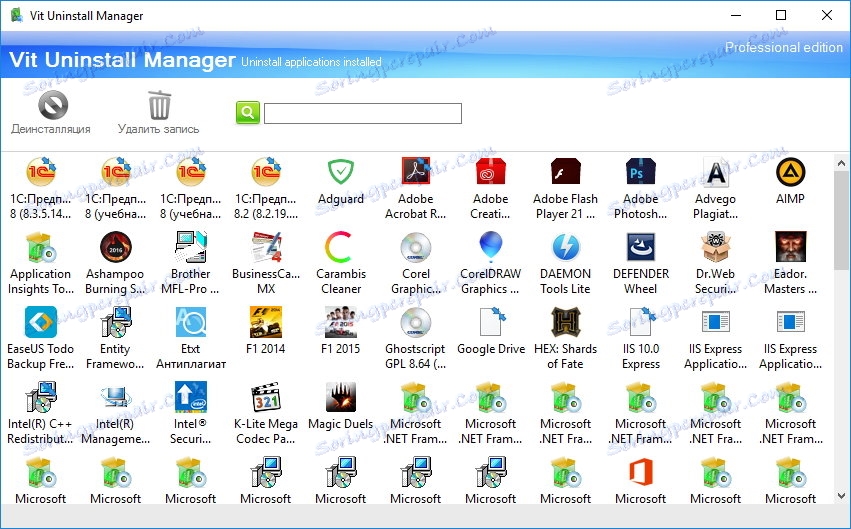Select the HEX: Shards of Fate icon
The image size is (851, 529).
pos(566,322)
